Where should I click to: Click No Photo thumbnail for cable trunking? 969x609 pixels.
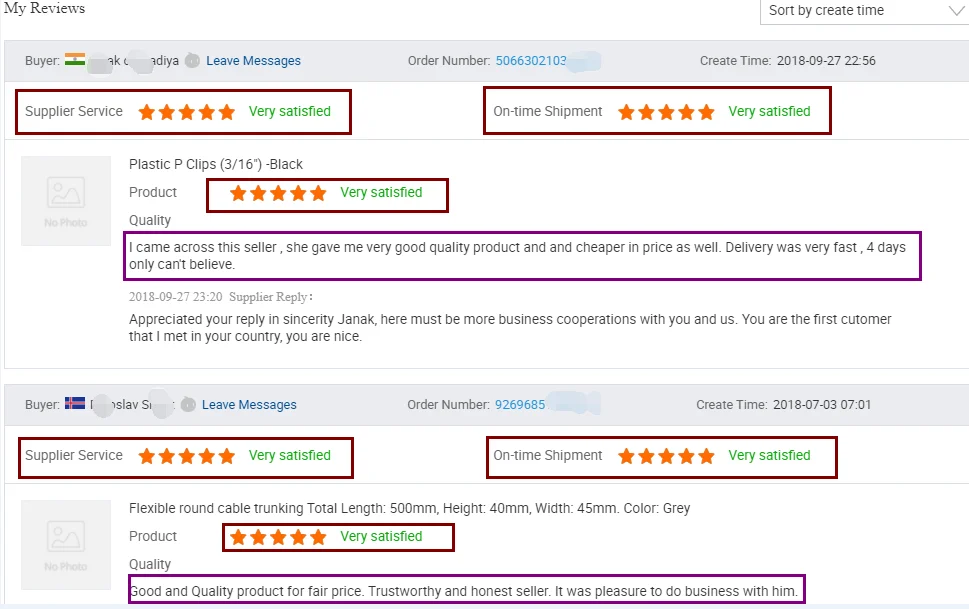66,545
